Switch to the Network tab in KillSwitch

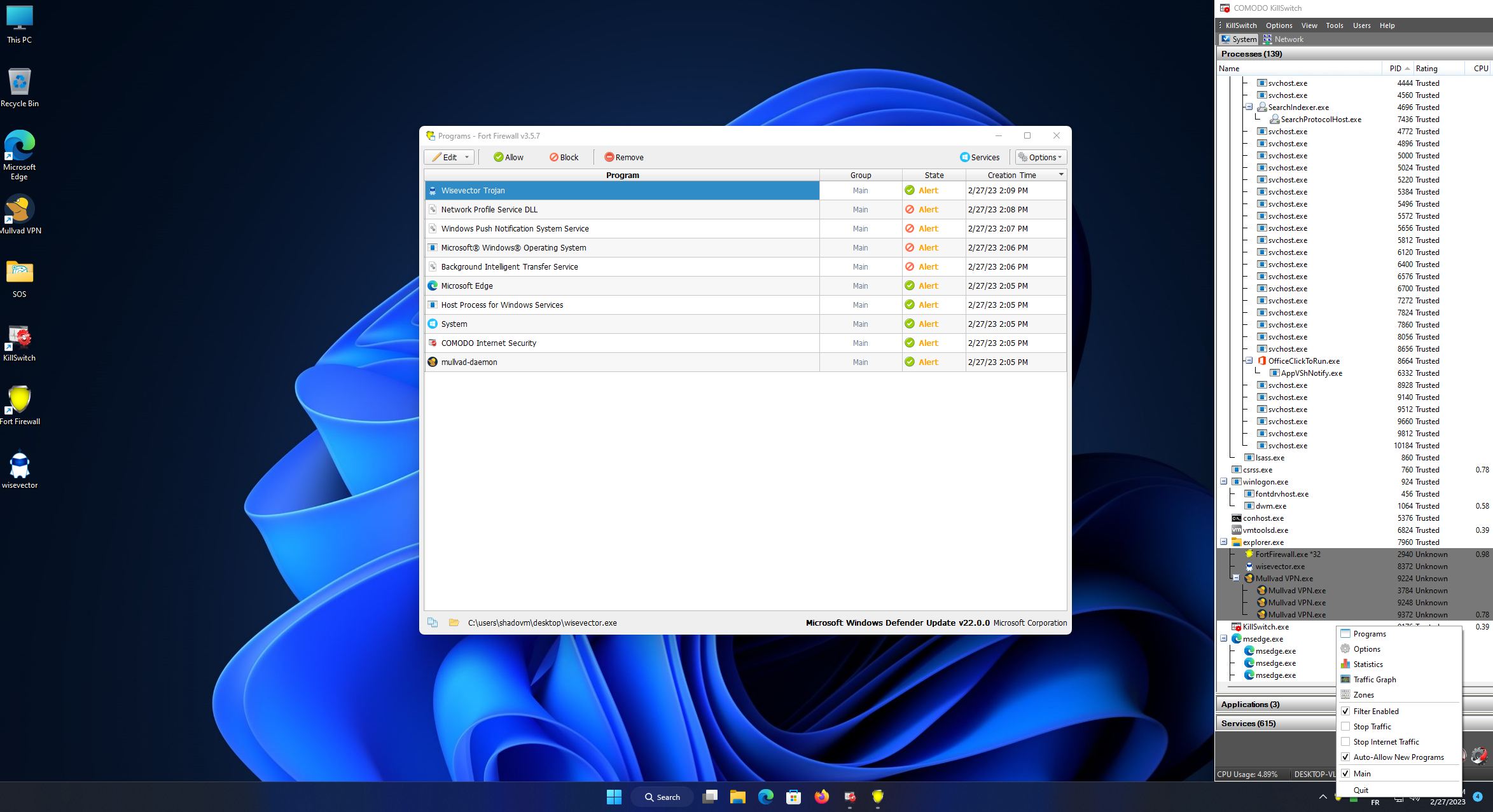point(1283,39)
